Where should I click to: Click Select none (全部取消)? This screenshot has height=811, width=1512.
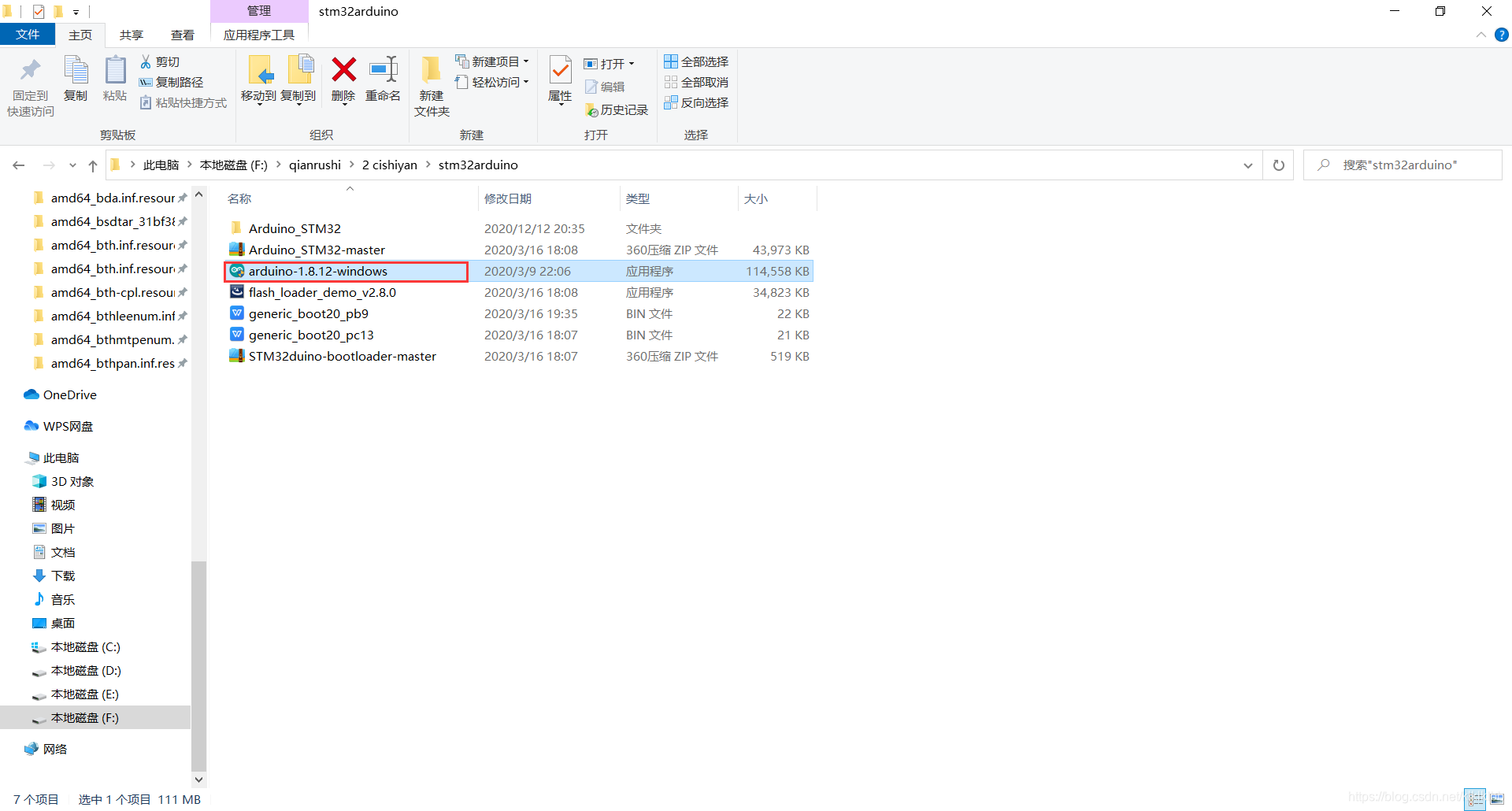(x=696, y=82)
